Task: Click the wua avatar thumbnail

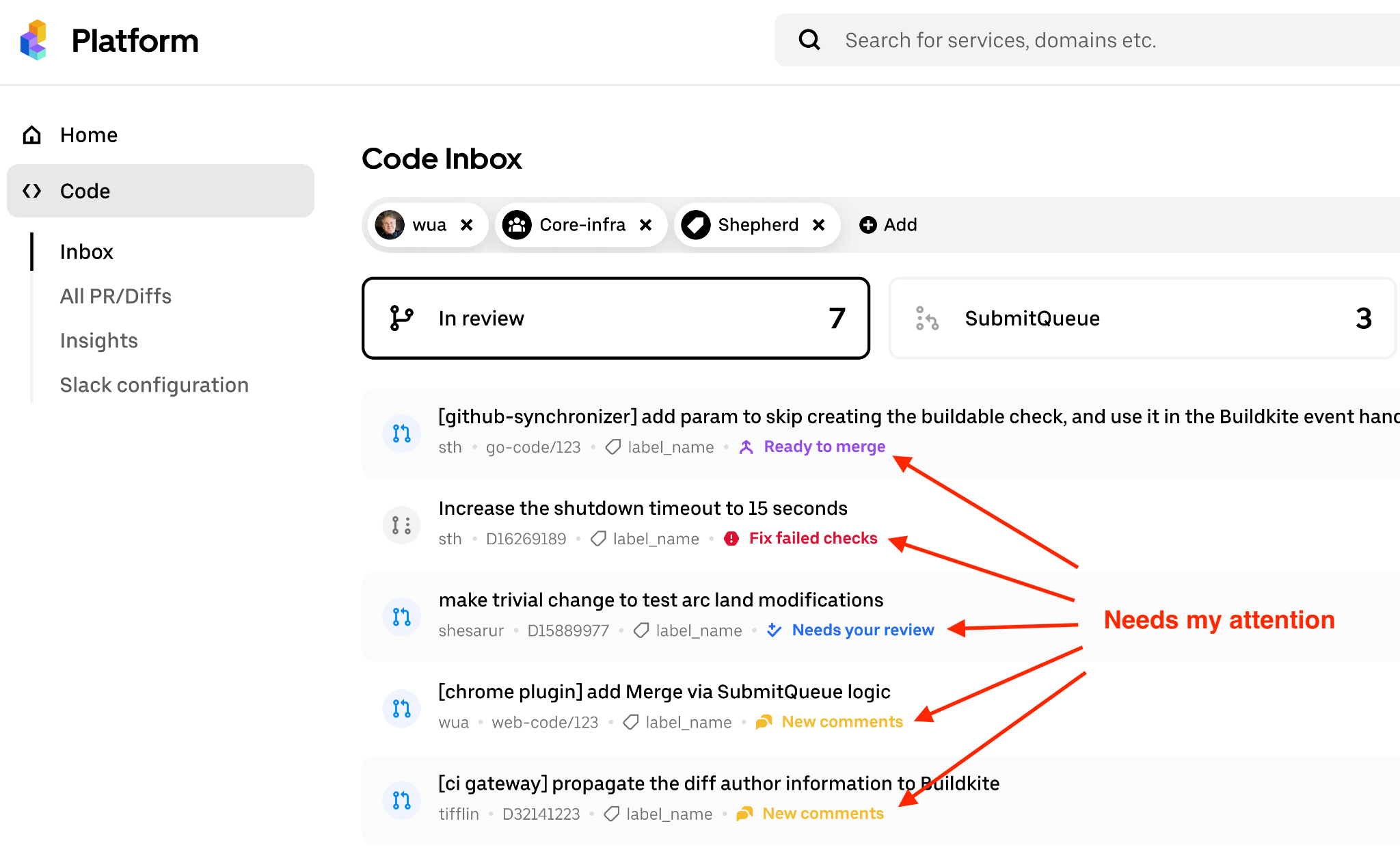Action: (x=390, y=225)
